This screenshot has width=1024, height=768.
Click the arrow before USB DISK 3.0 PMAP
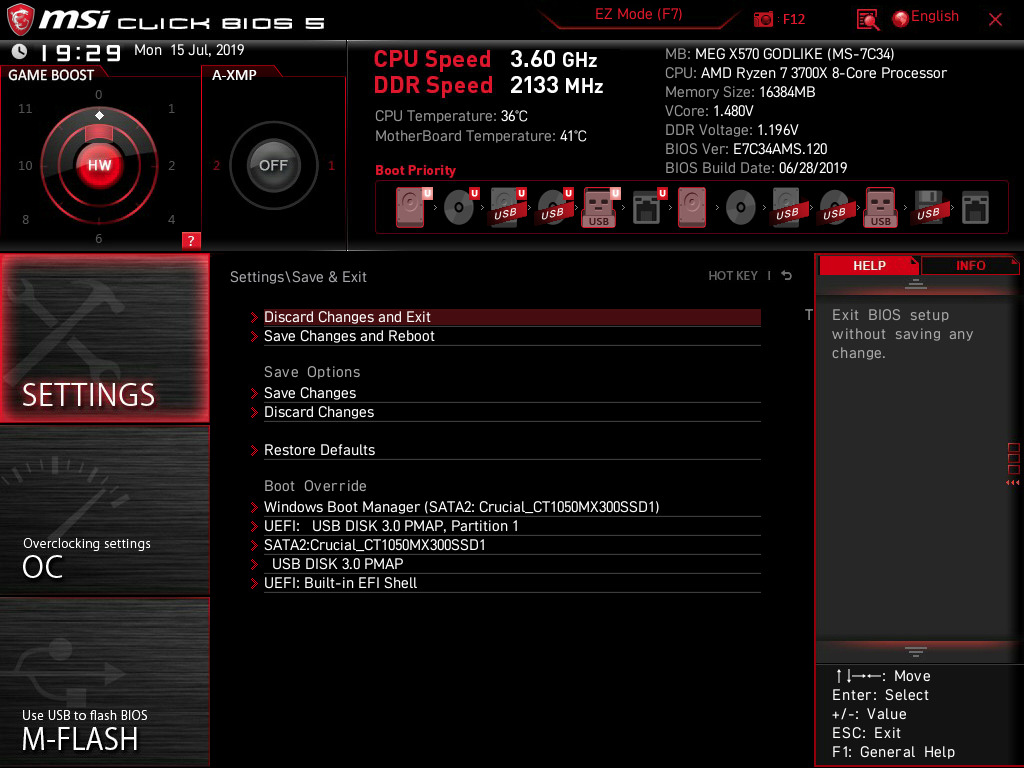coord(254,564)
